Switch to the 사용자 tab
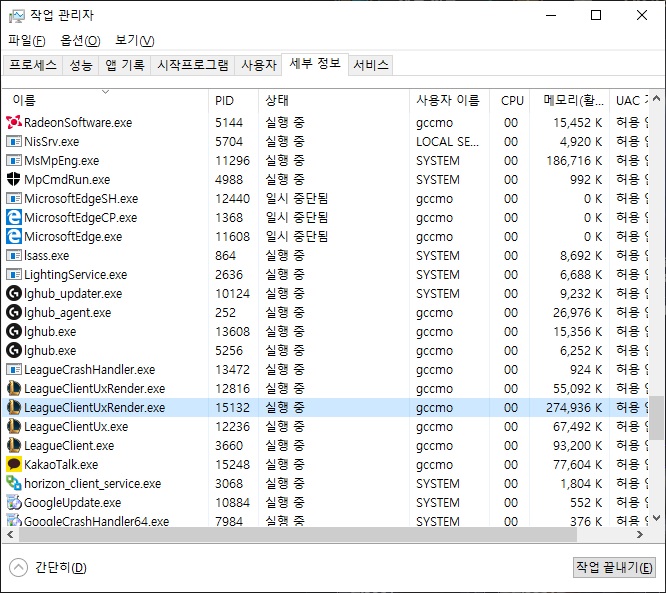Image resolution: width=666 pixels, height=593 pixels. 259,65
